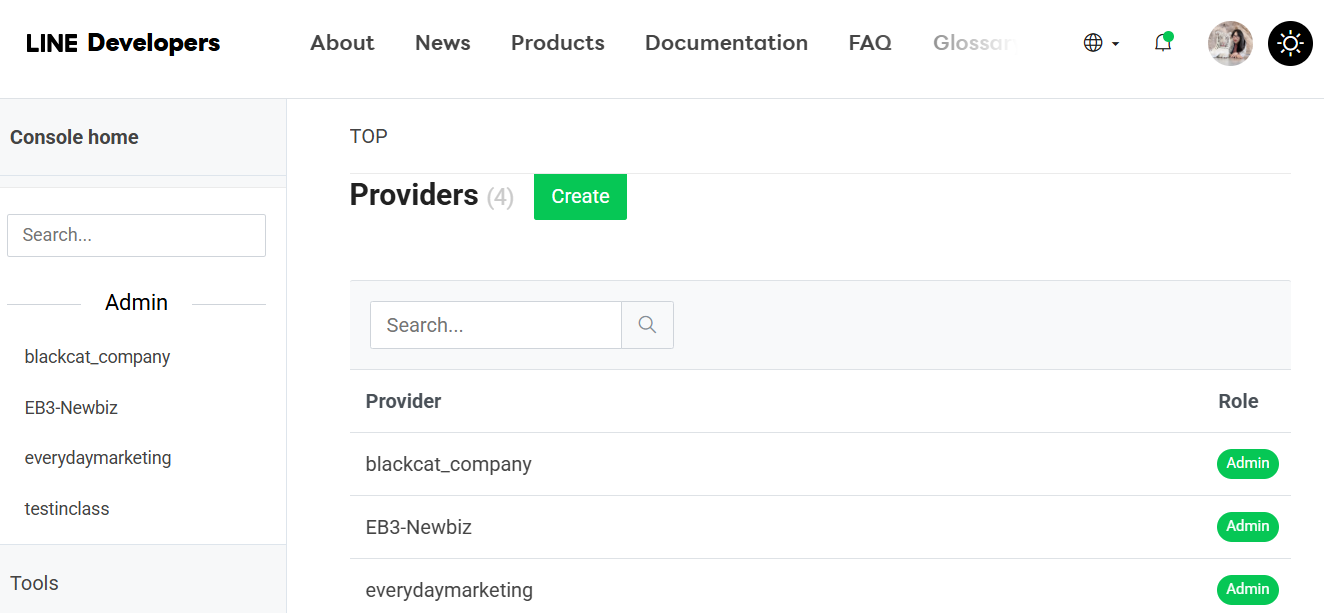Open the About menu item
Viewport: 1324px width, 613px height.
pos(342,43)
